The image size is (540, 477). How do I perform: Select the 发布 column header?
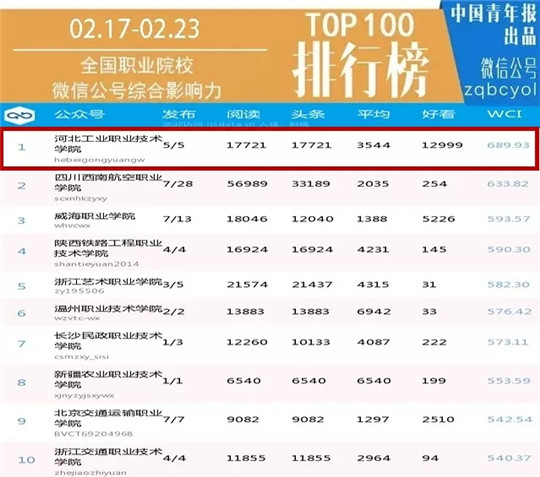179,114
